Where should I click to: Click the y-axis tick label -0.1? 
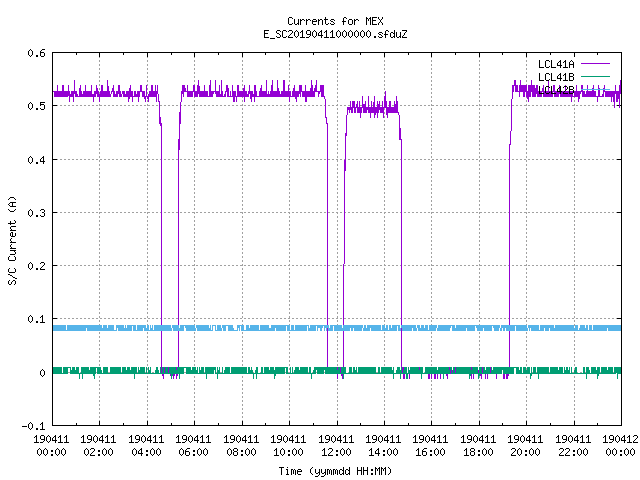tap(33, 426)
